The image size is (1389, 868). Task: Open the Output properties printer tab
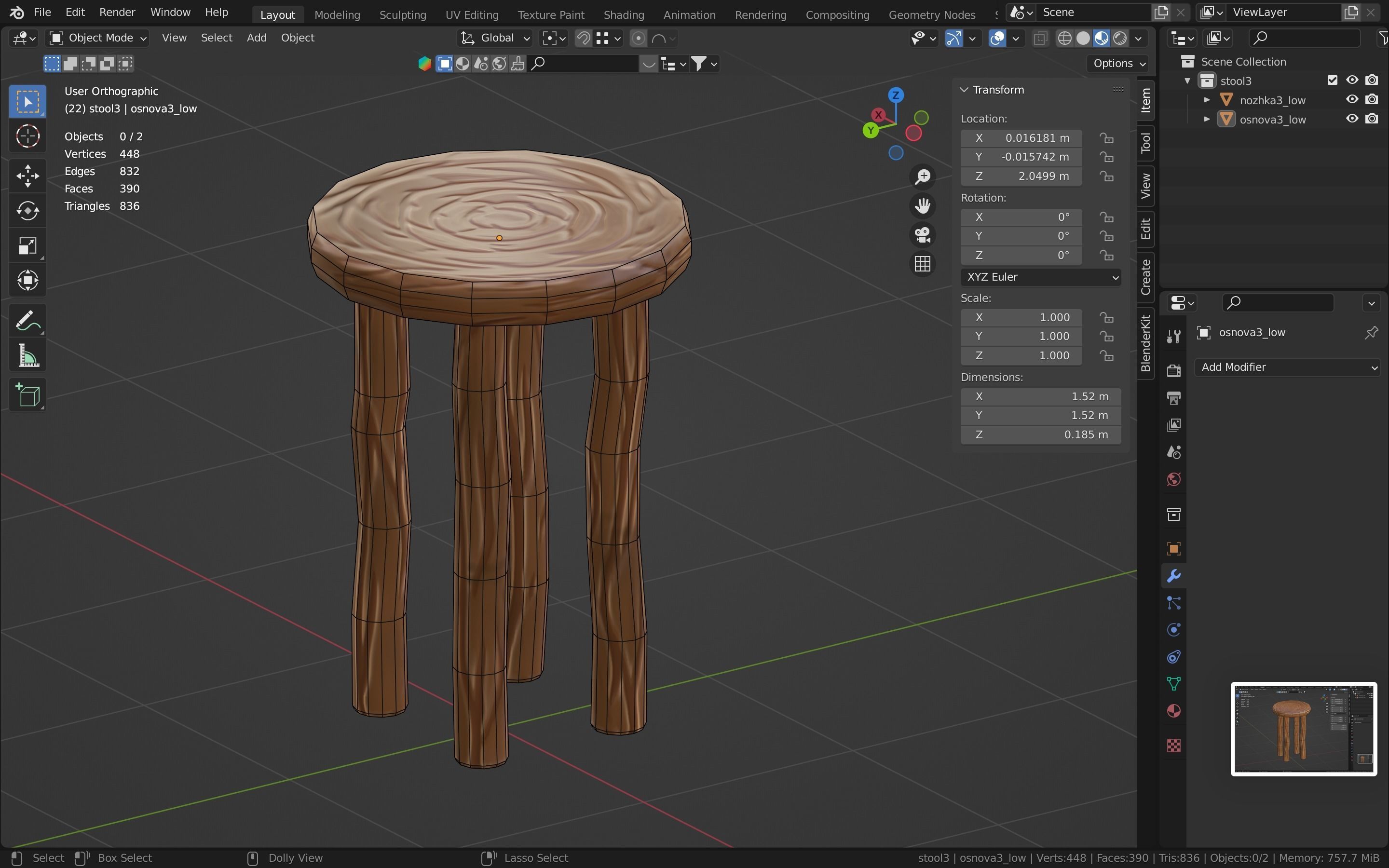1174,398
